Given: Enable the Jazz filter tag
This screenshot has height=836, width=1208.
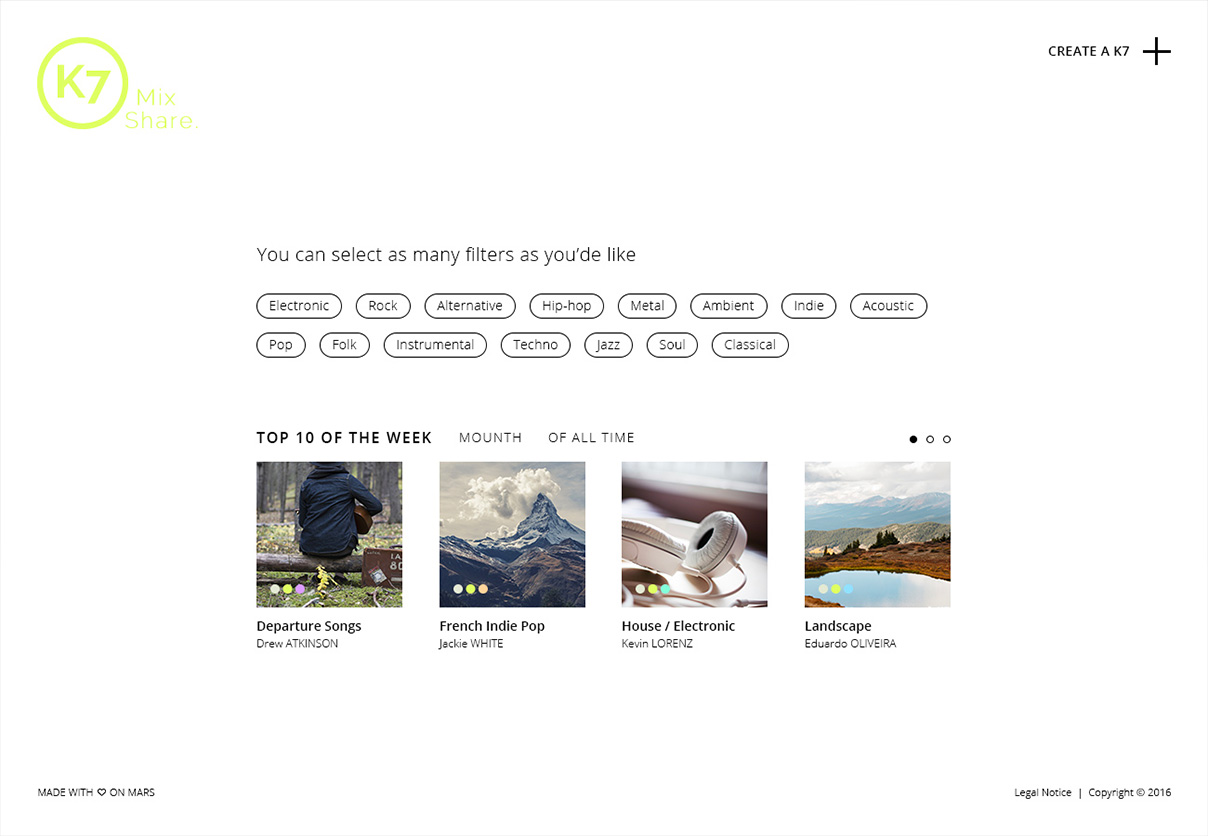Looking at the screenshot, I should tap(608, 345).
